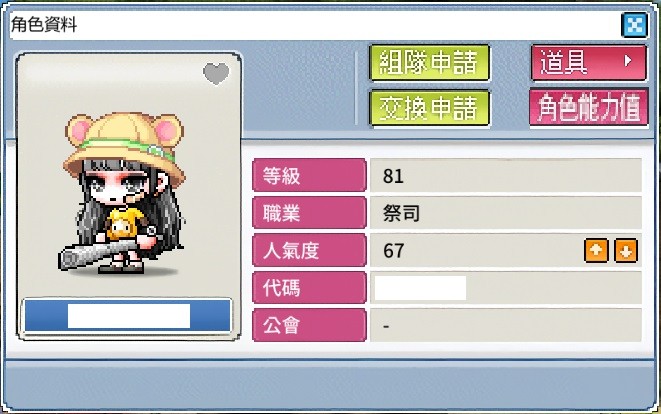This screenshot has height=414, width=661.
Task: Click the 組隊申請 party request button
Action: coord(429,62)
